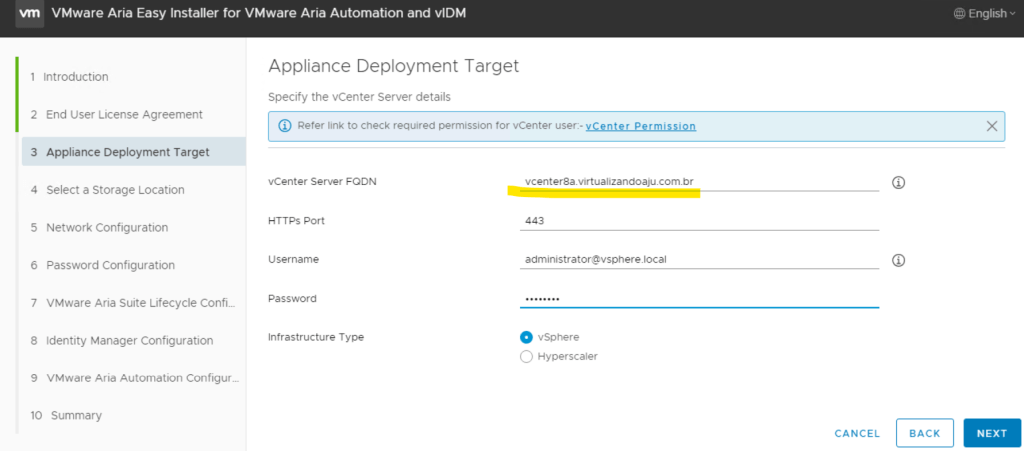Select the vSphere infrastructure type
This screenshot has height=451, width=1024.
pyautogui.click(x=527, y=337)
